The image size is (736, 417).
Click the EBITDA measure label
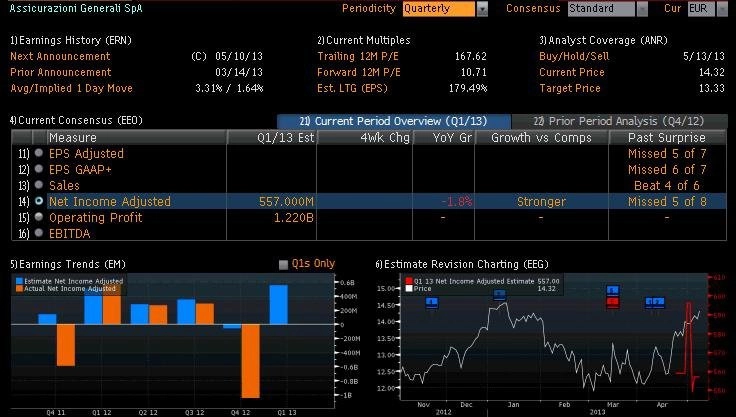(x=69, y=233)
